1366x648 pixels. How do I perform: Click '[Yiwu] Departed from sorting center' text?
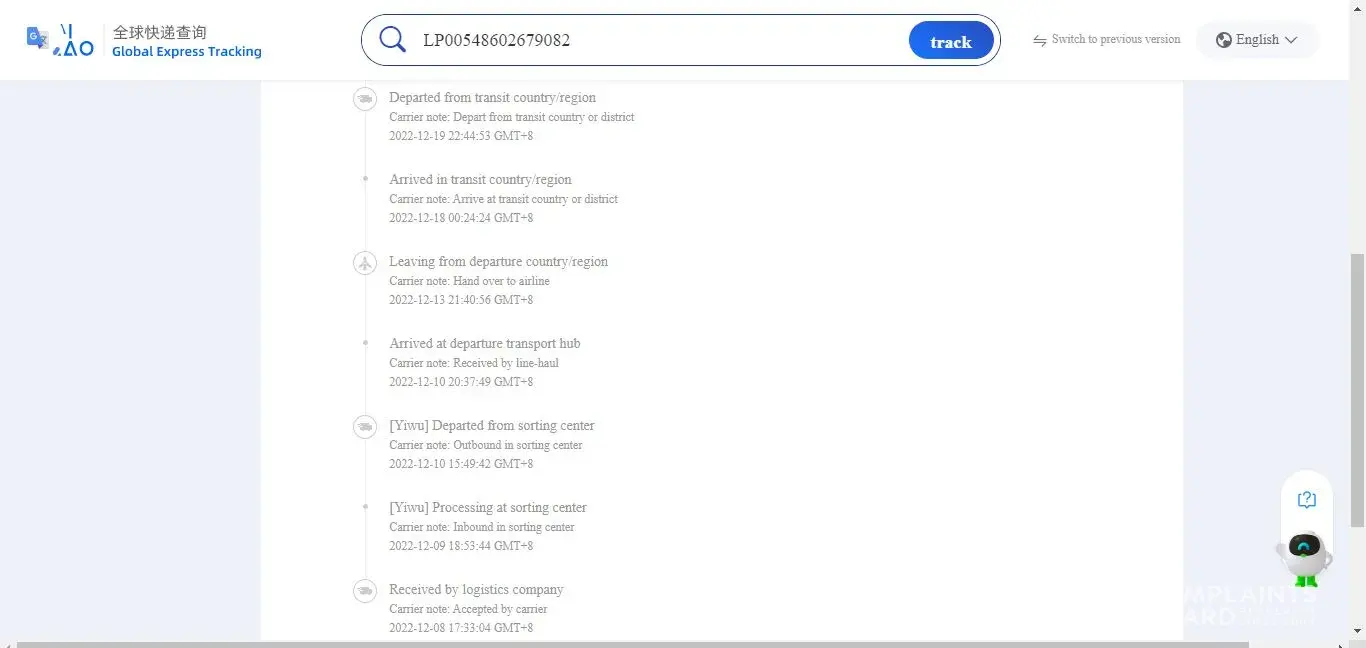tap(491, 426)
